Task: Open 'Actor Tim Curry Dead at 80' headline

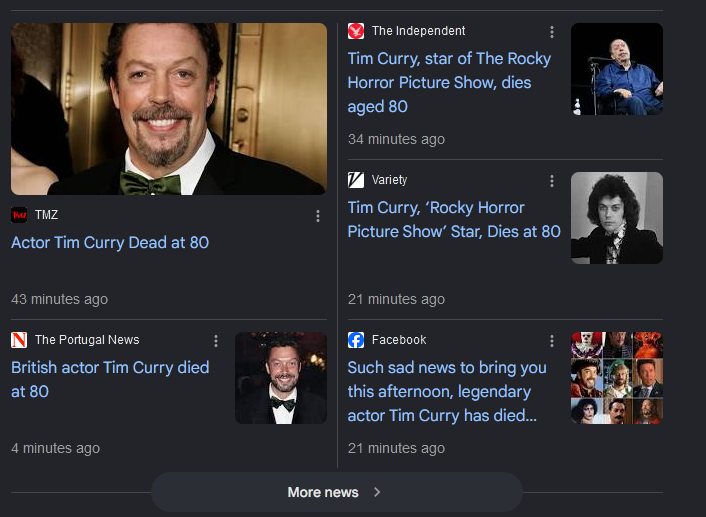Action: pyautogui.click(x=110, y=243)
